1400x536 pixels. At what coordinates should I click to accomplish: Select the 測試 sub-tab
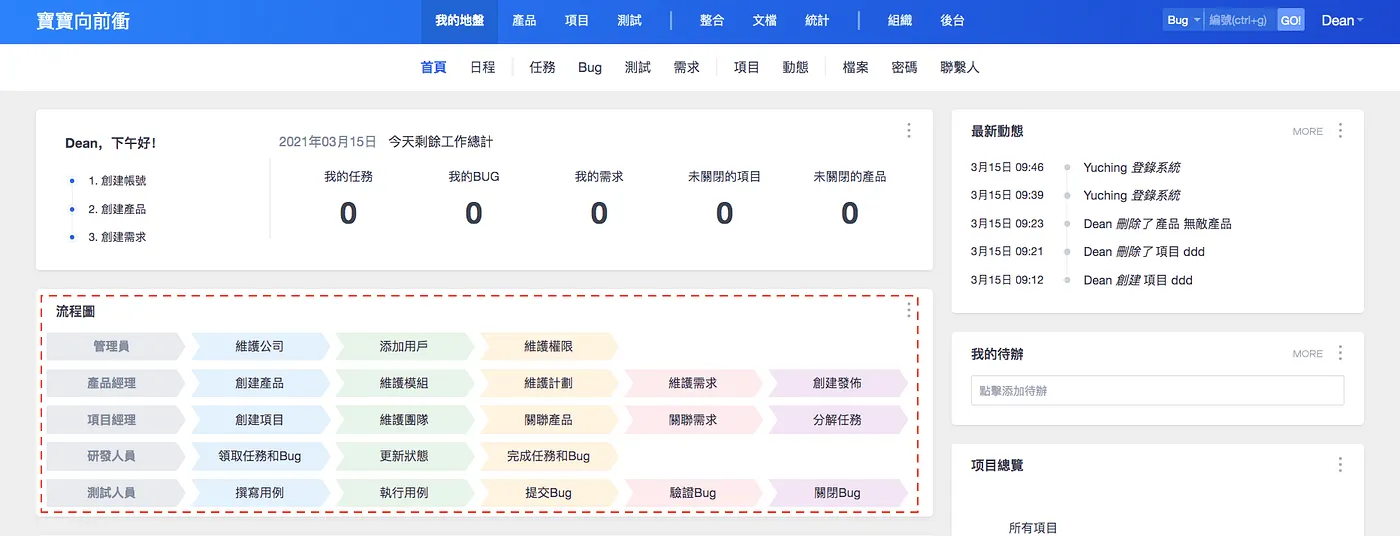(638, 67)
